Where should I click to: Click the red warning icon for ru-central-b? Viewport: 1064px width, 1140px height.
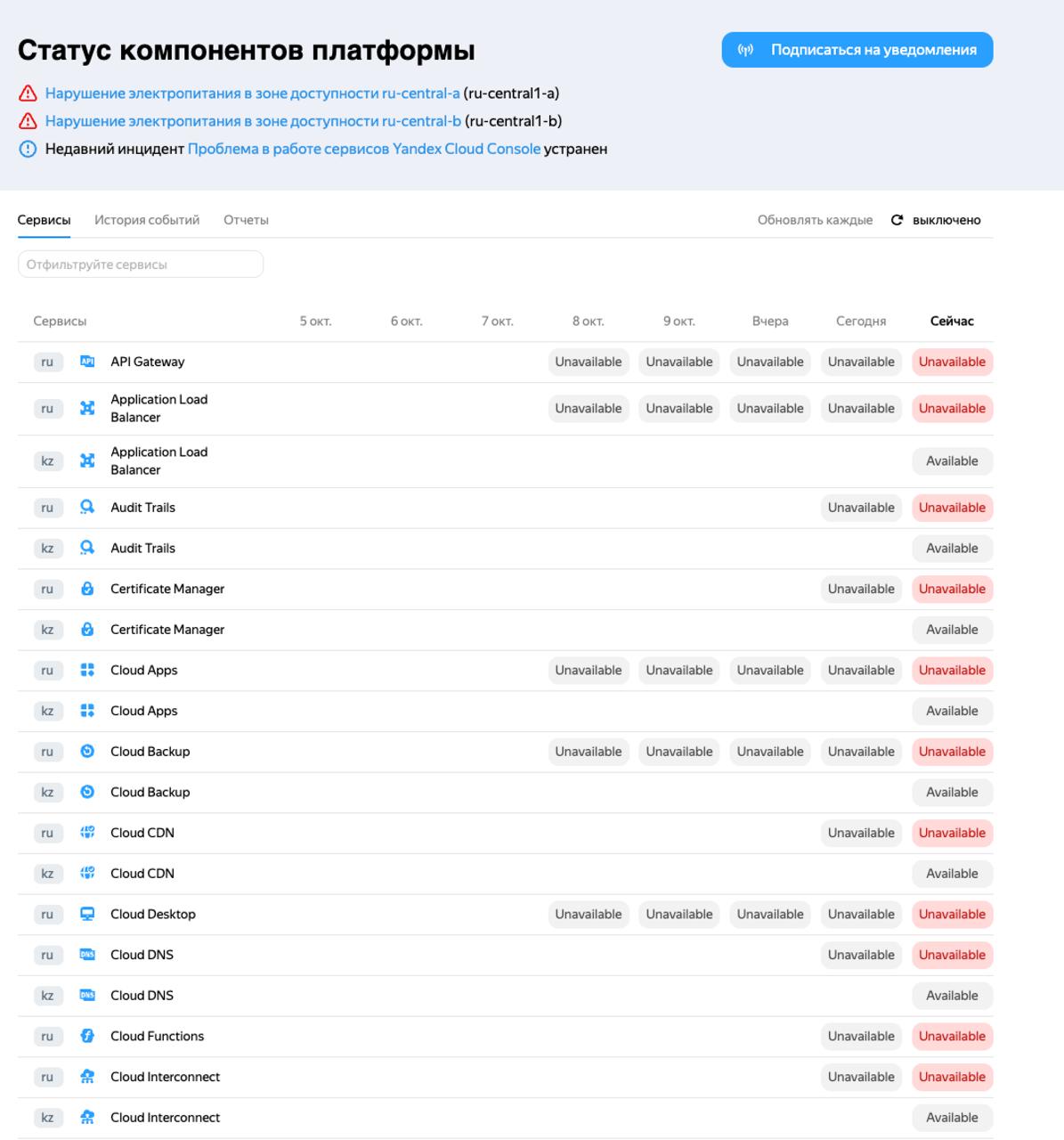point(28,121)
